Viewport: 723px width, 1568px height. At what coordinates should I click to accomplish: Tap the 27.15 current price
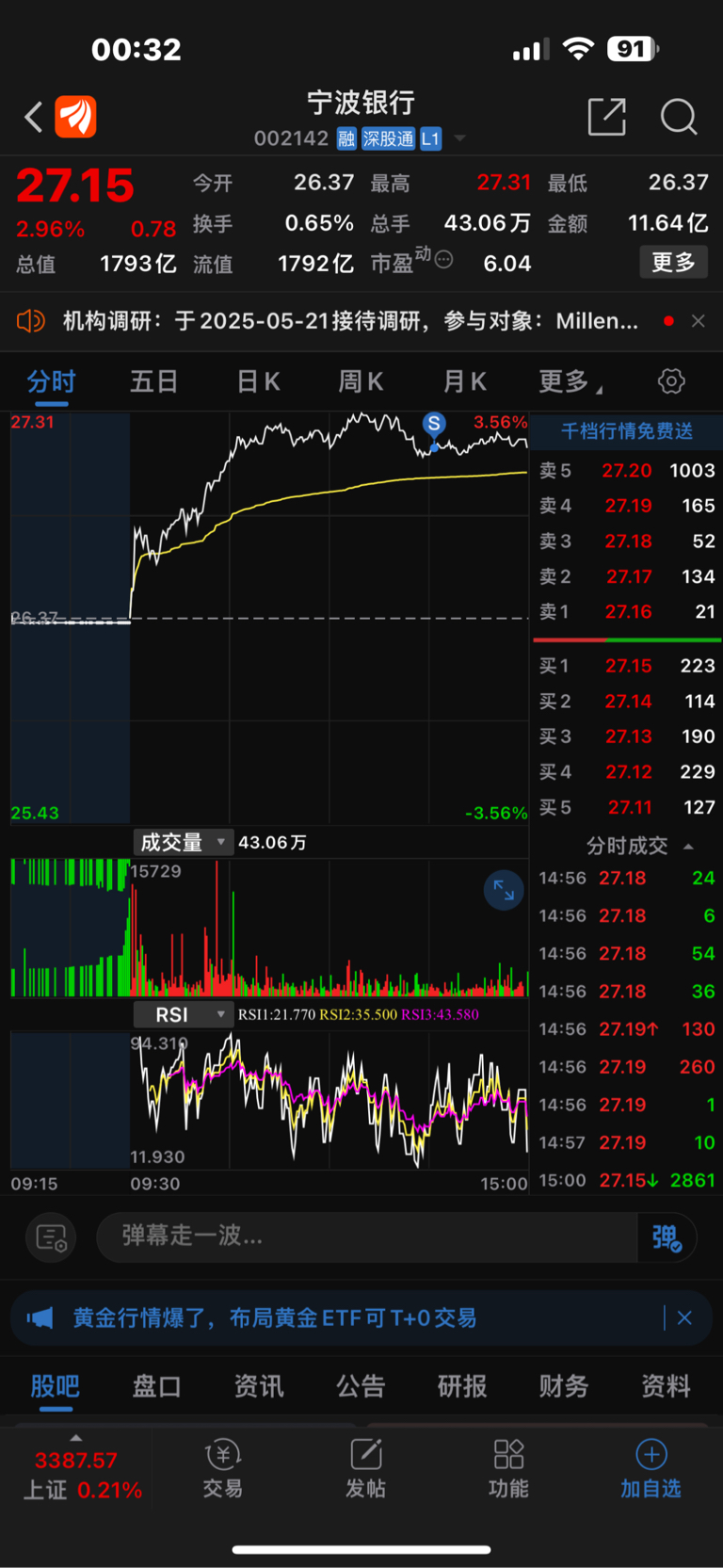75,186
